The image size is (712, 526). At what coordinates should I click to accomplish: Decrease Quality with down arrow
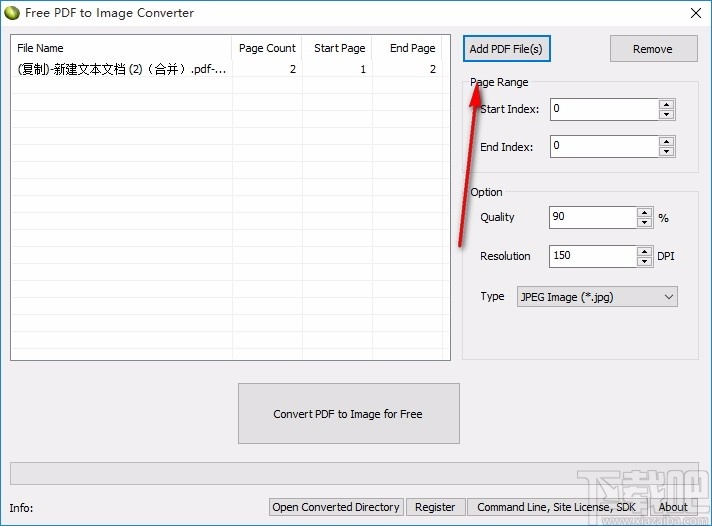[645, 222]
